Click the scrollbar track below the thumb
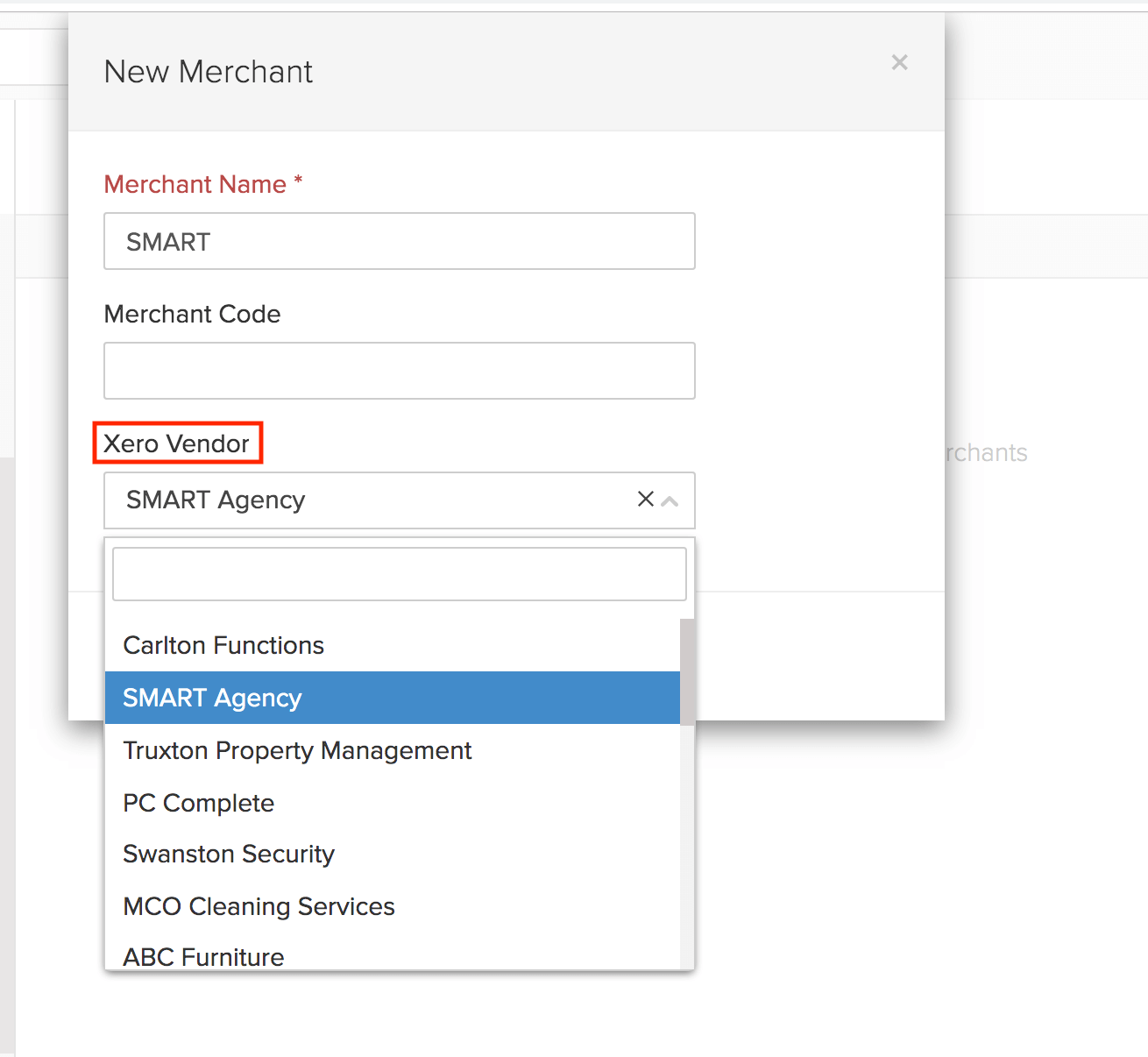The height and width of the screenshot is (1057, 1148). coord(687,841)
